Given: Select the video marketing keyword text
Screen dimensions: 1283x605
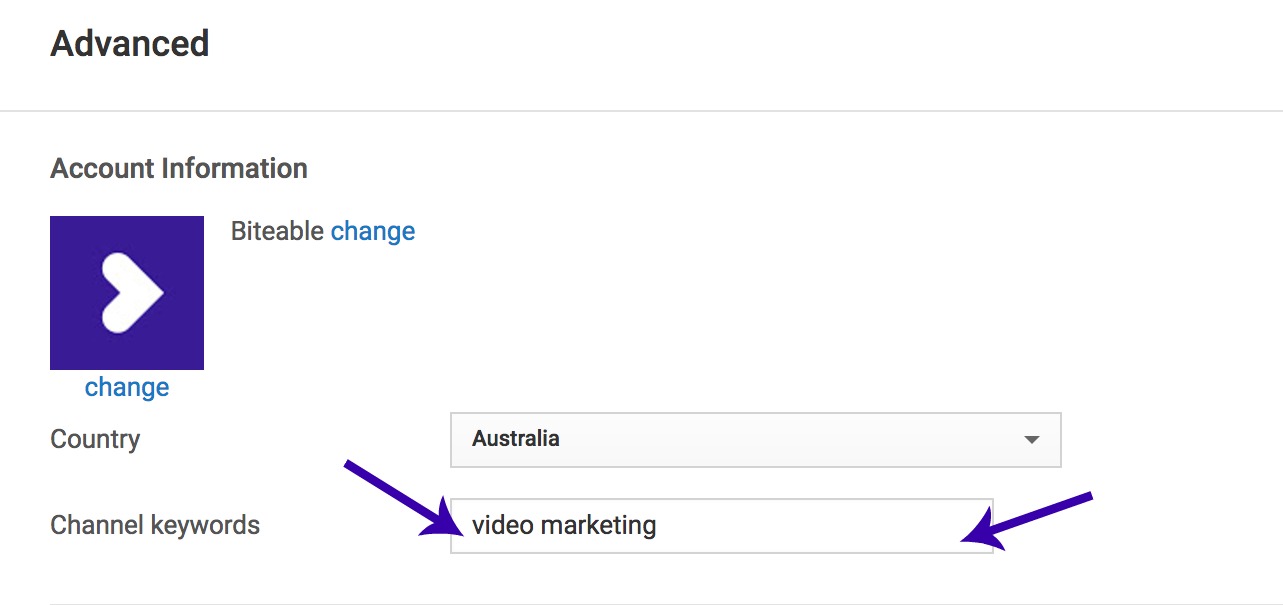Looking at the screenshot, I should [x=564, y=524].
